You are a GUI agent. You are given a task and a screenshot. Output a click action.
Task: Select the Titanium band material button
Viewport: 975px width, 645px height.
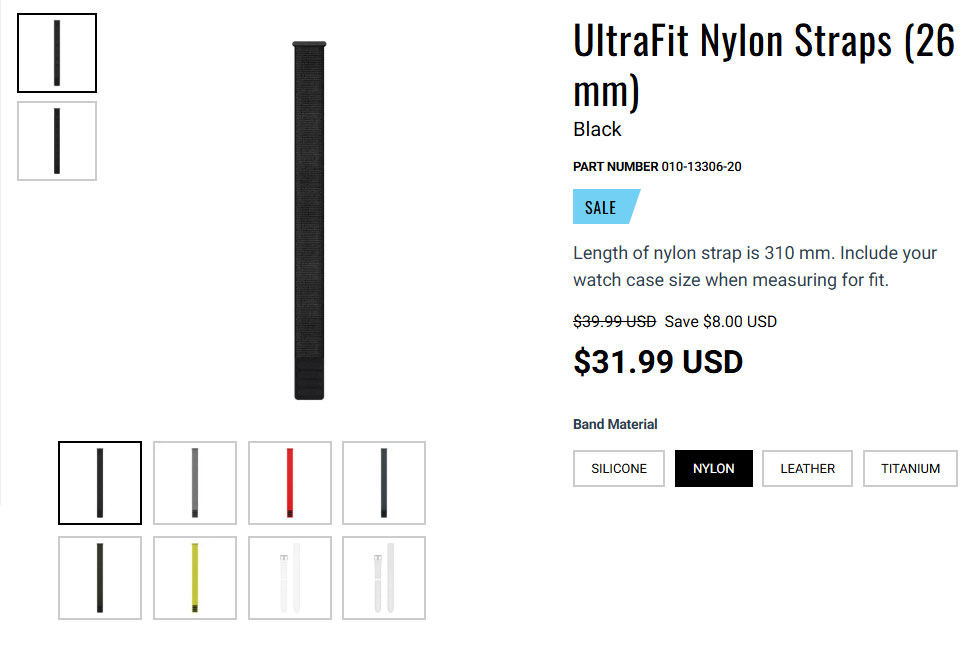[910, 468]
